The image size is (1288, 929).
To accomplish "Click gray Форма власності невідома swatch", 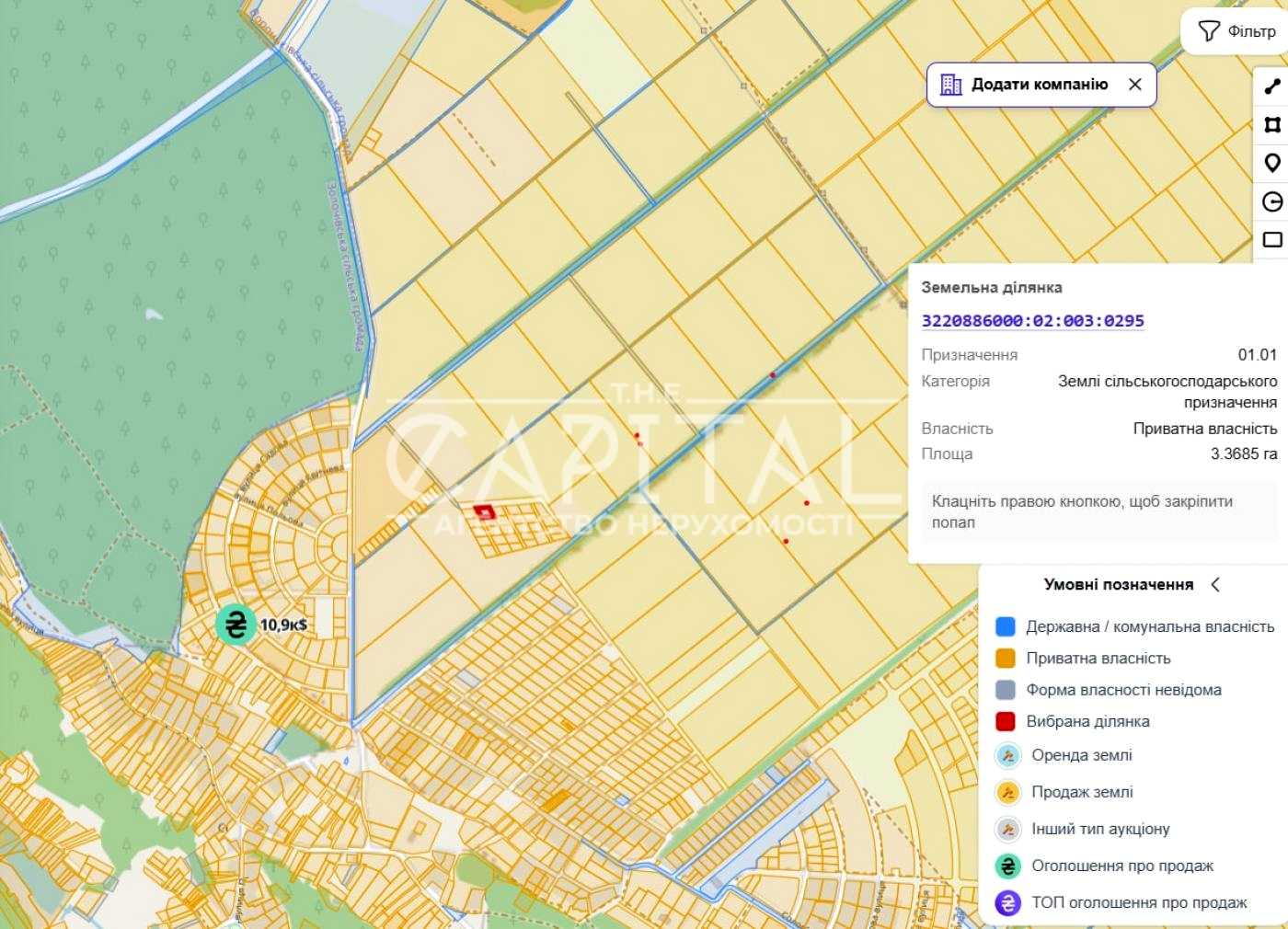I will 1006,690.
